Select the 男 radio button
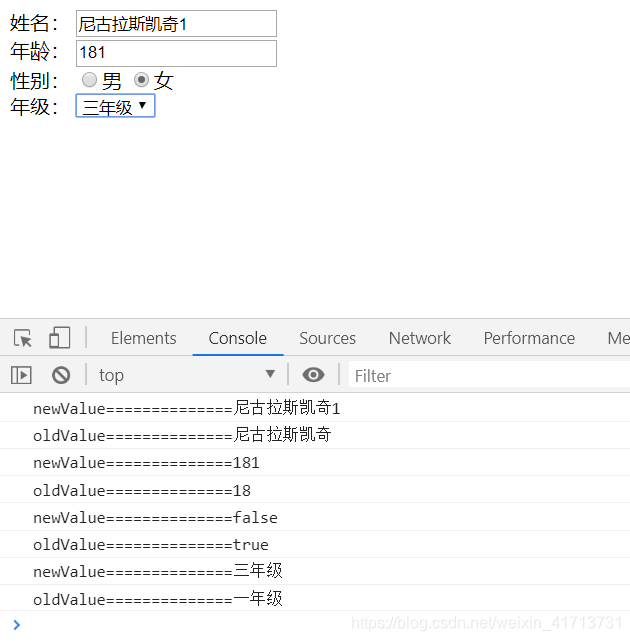 tap(89, 80)
